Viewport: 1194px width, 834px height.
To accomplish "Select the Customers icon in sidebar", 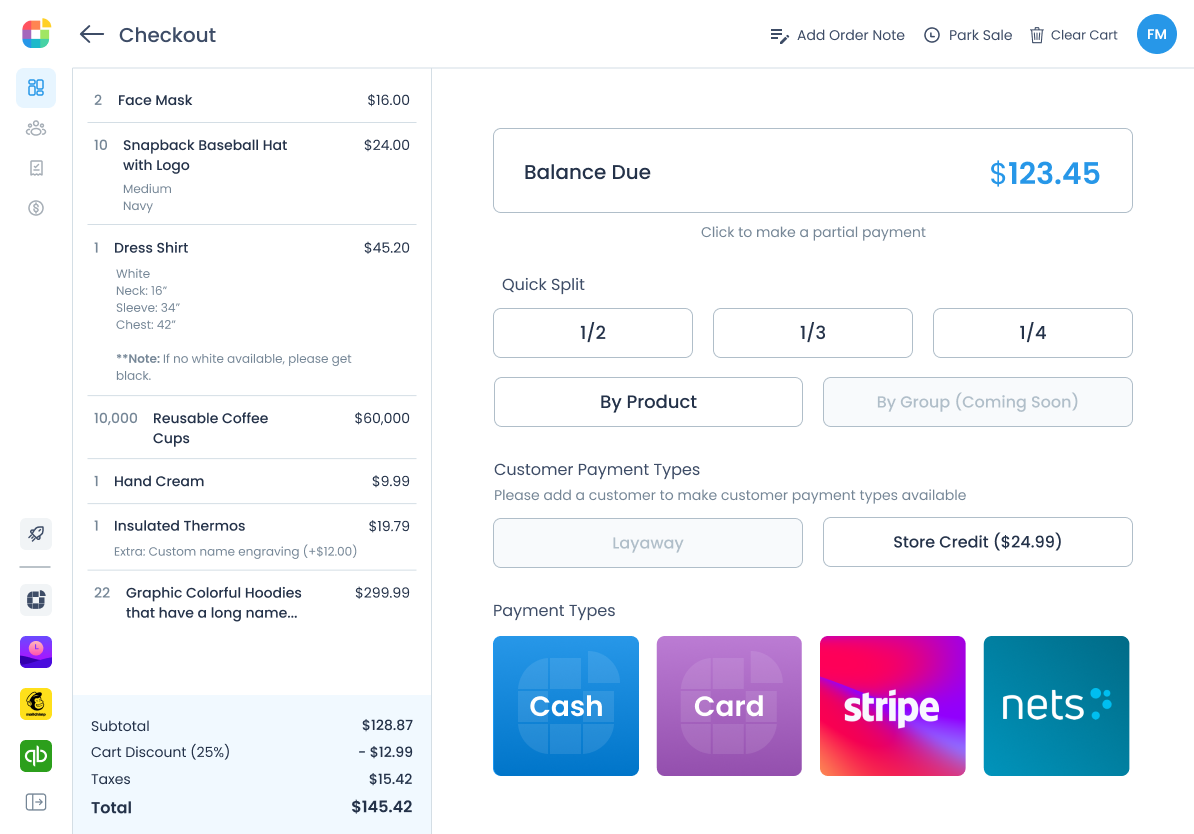I will (35, 128).
